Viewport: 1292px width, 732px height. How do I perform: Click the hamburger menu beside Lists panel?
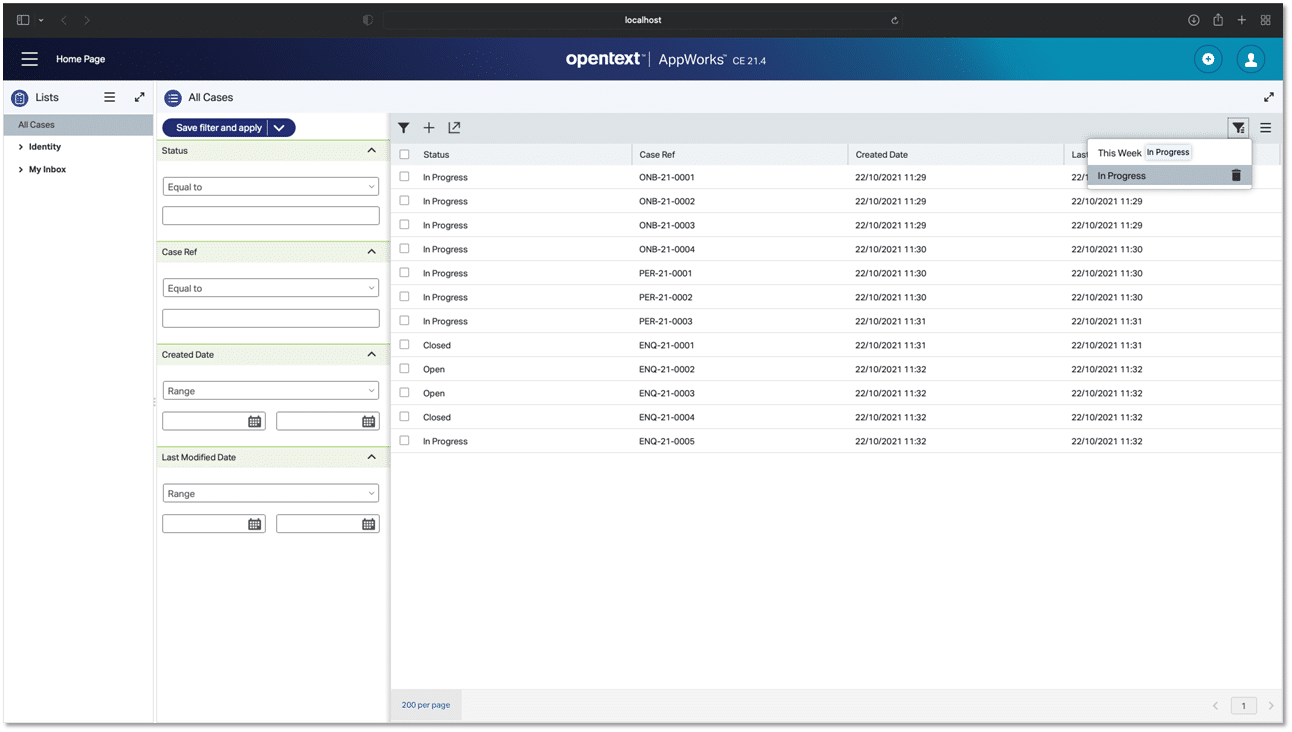[x=110, y=97]
